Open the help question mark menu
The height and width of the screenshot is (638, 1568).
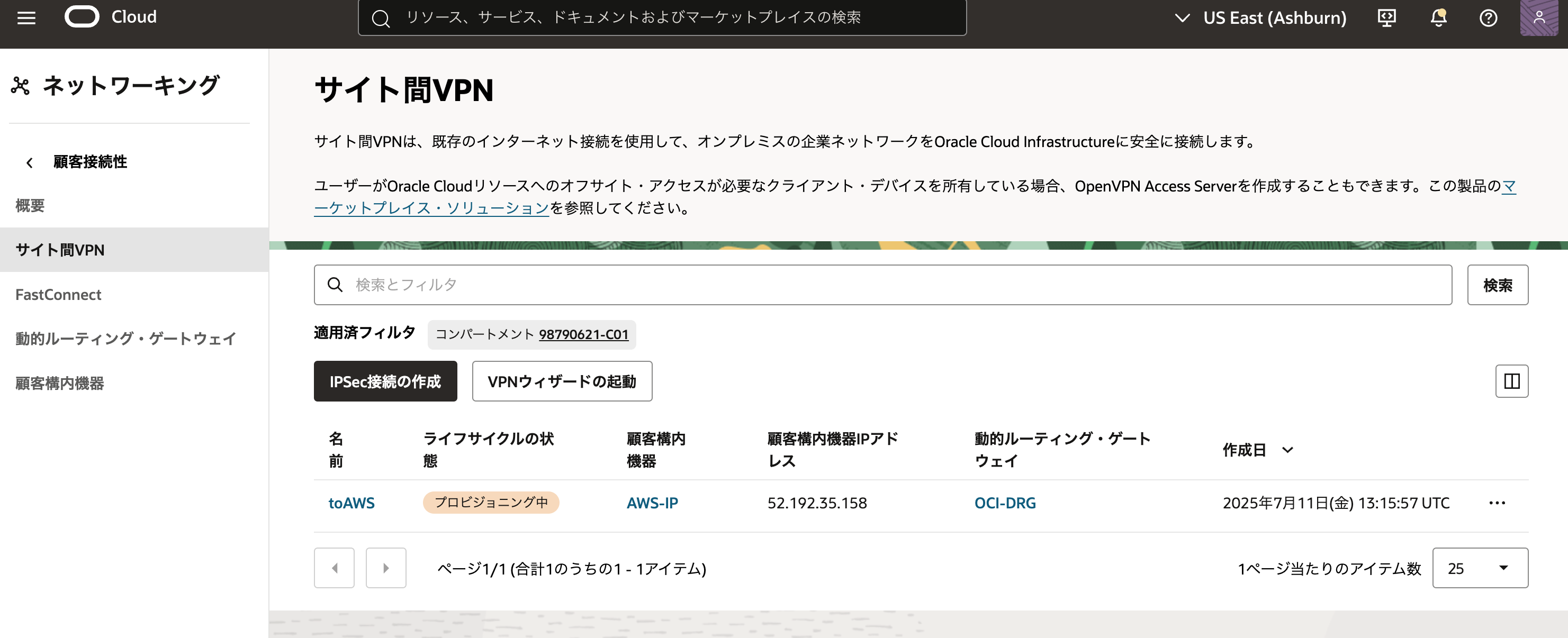(1488, 17)
